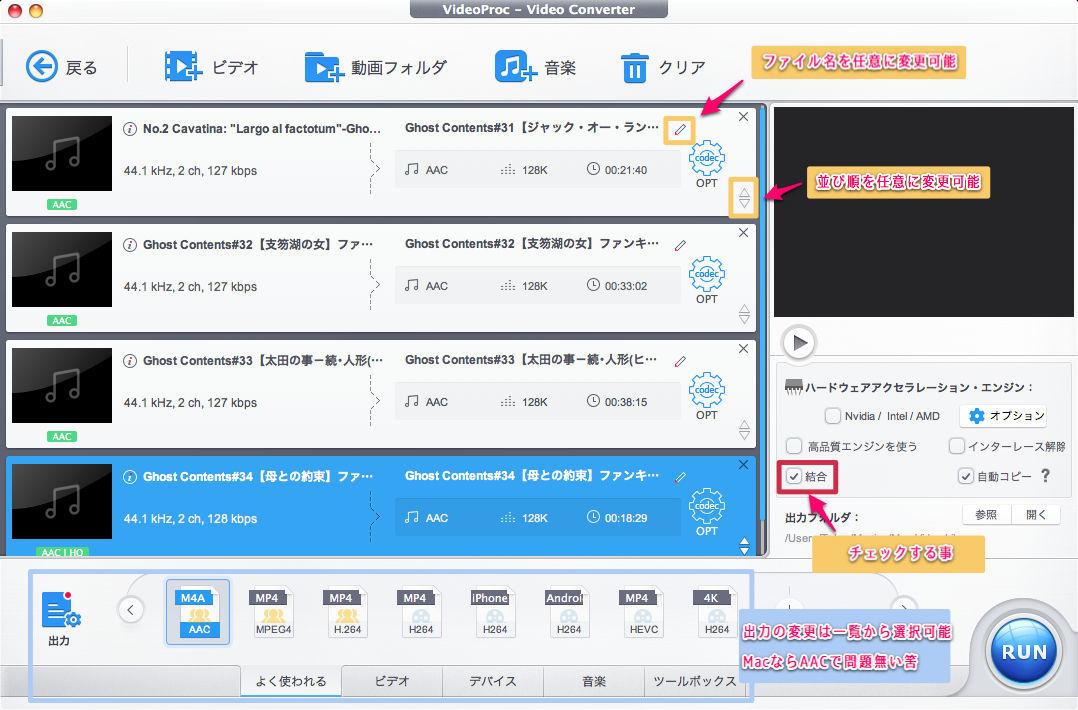Select the No.2 Cavatina music thumbnail

62,153
